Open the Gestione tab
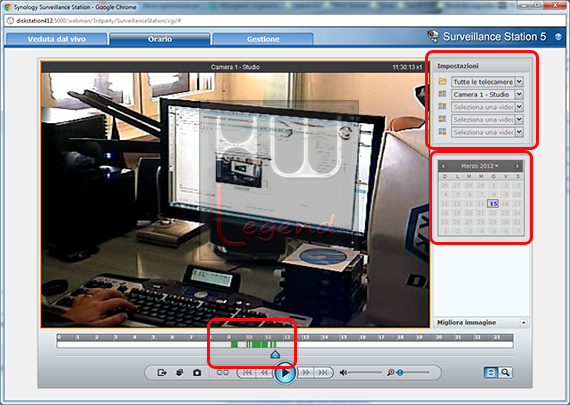This screenshot has width=570, height=405. click(263, 39)
